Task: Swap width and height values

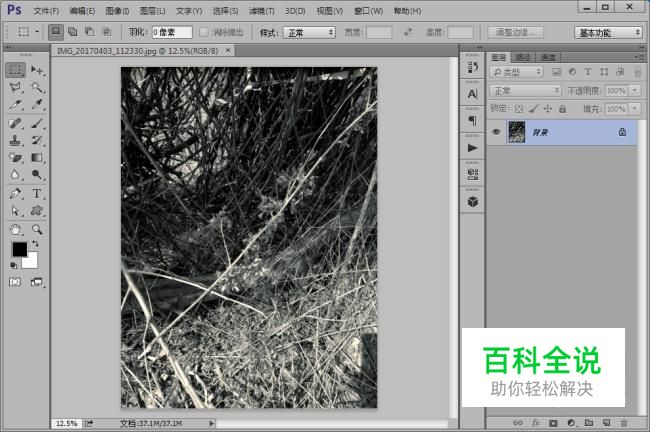Action: 408,32
